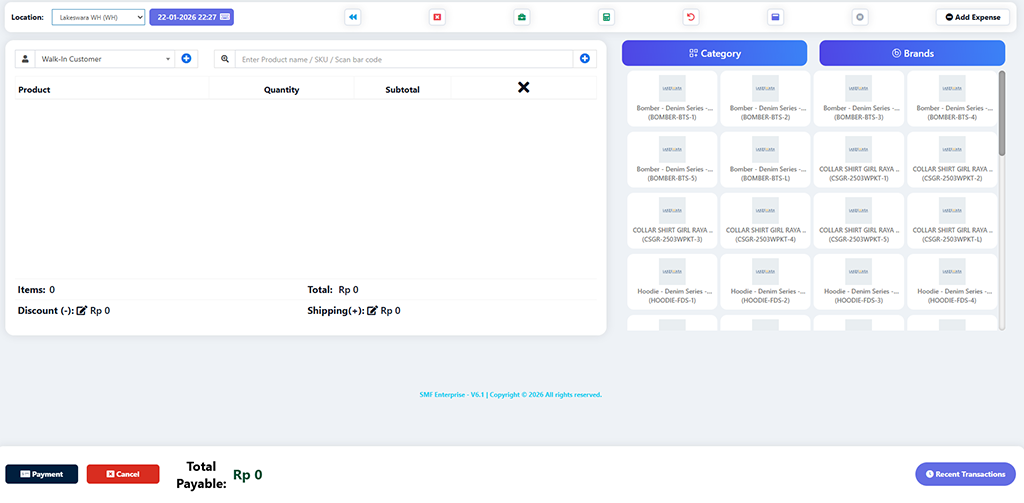Click the green briefcase icon
1024x503 pixels.
[521, 17]
